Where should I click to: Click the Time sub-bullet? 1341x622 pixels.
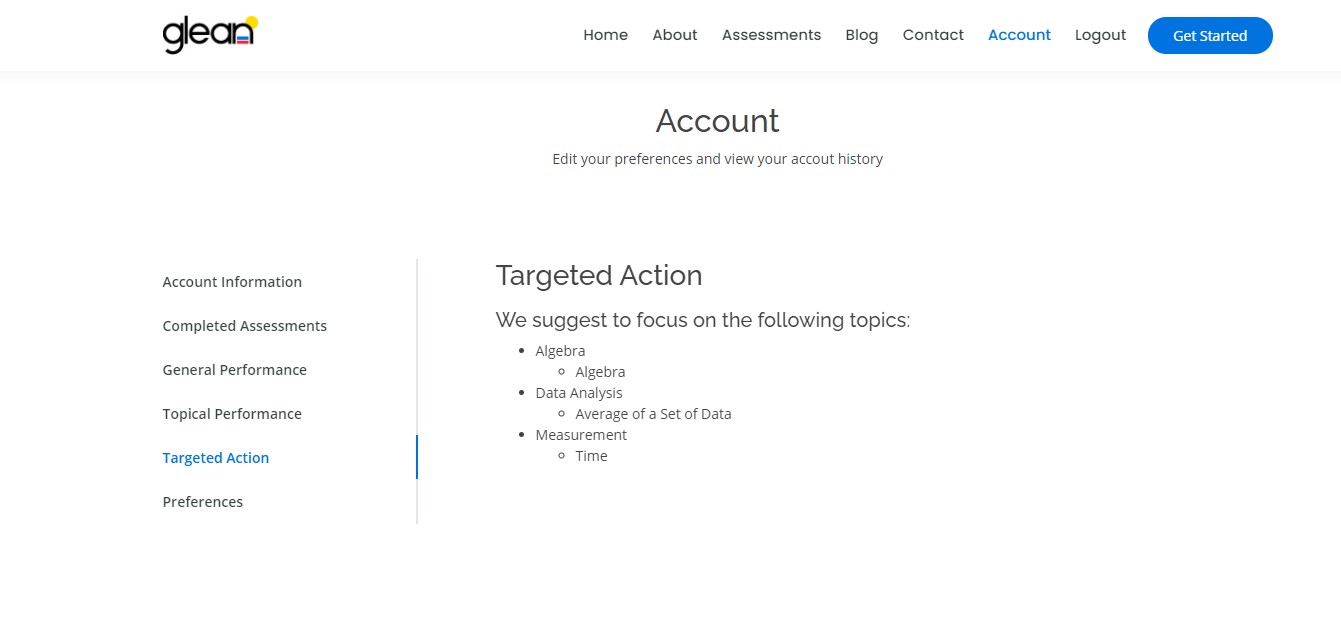coord(591,456)
